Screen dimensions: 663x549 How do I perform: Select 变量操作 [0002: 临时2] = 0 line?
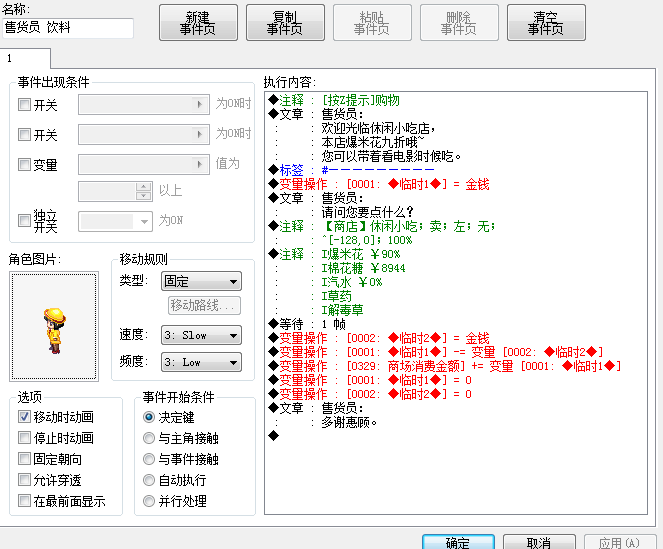(456, 394)
